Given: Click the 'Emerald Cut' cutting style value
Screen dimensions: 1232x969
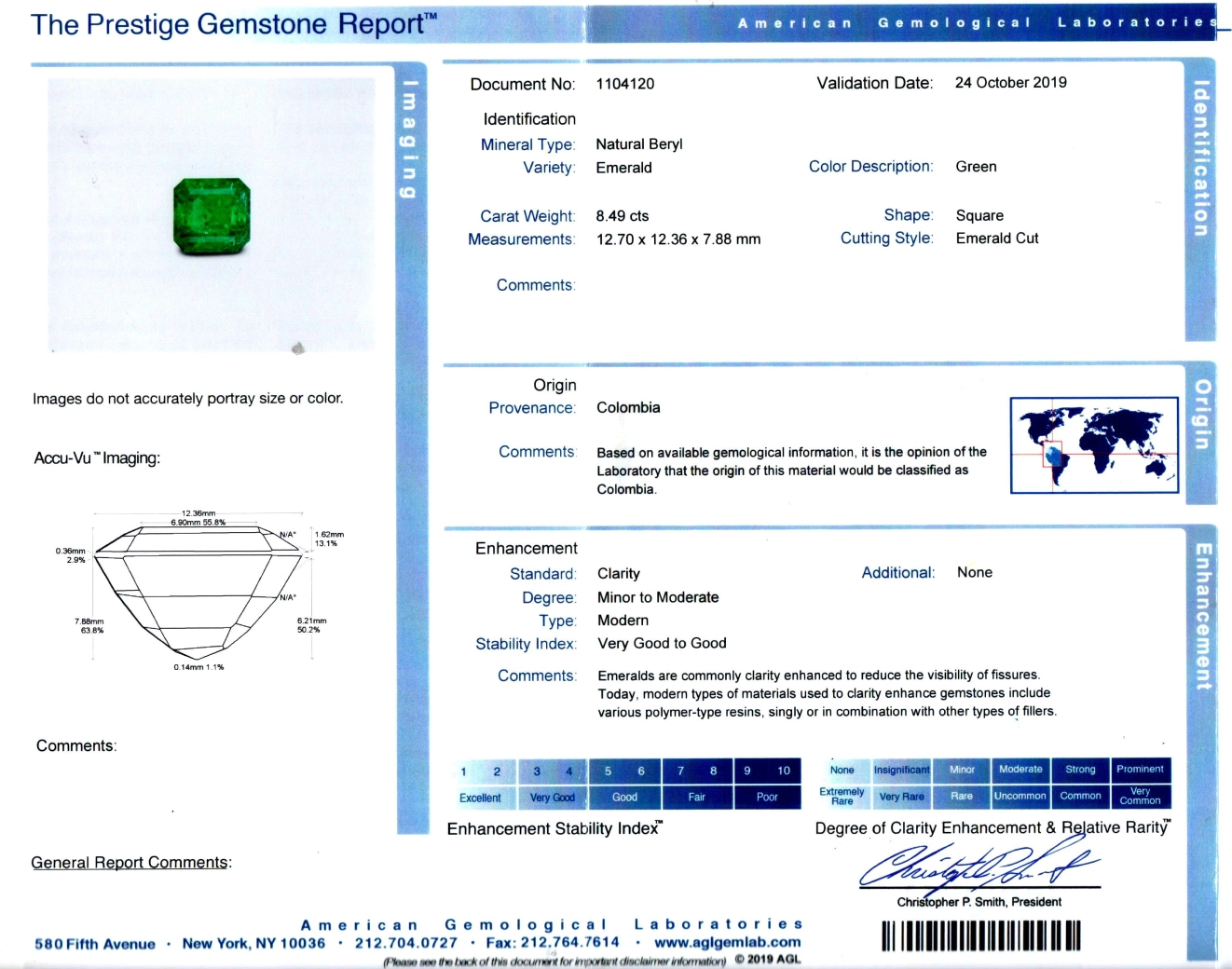Looking at the screenshot, I should (997, 239).
